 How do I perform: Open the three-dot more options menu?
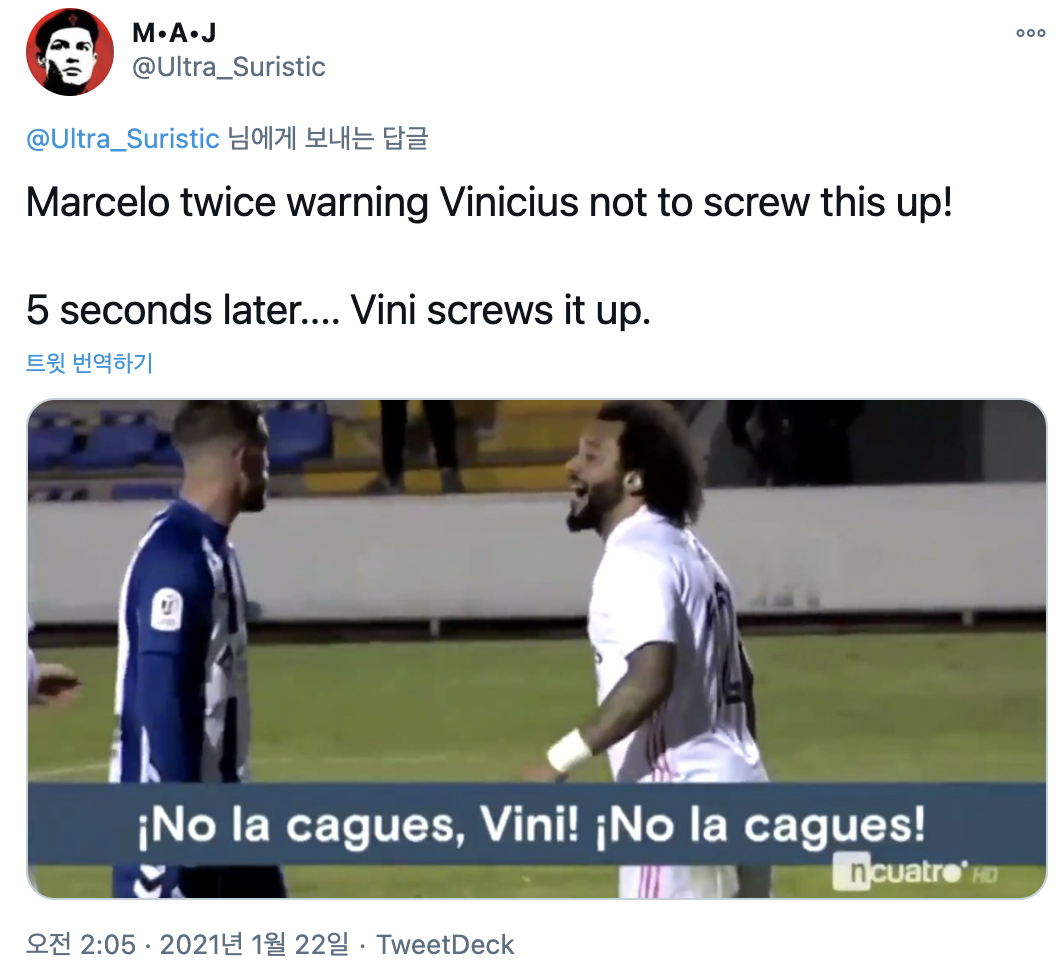(1030, 33)
